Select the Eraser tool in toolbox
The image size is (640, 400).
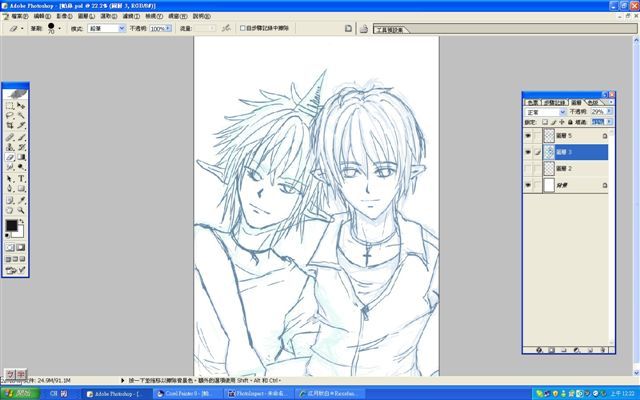(x=10, y=157)
